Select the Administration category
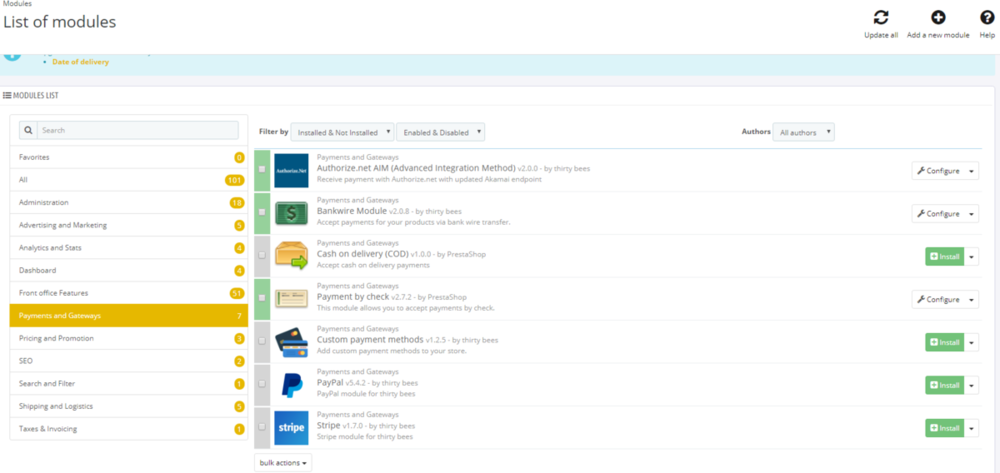1000x473 pixels. pos(129,203)
